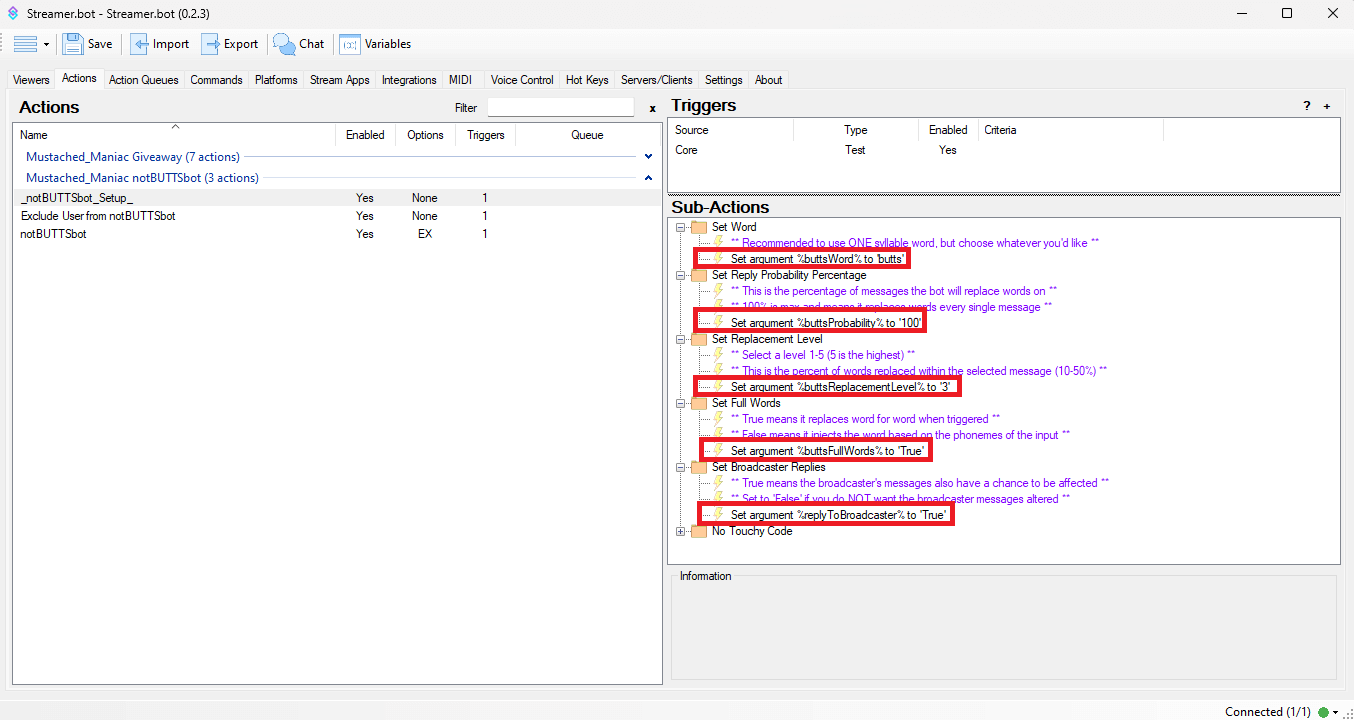This screenshot has width=1354, height=720.
Task: Select Set argument %replyToBroadcaster% to 'True'
Action: pos(839,515)
